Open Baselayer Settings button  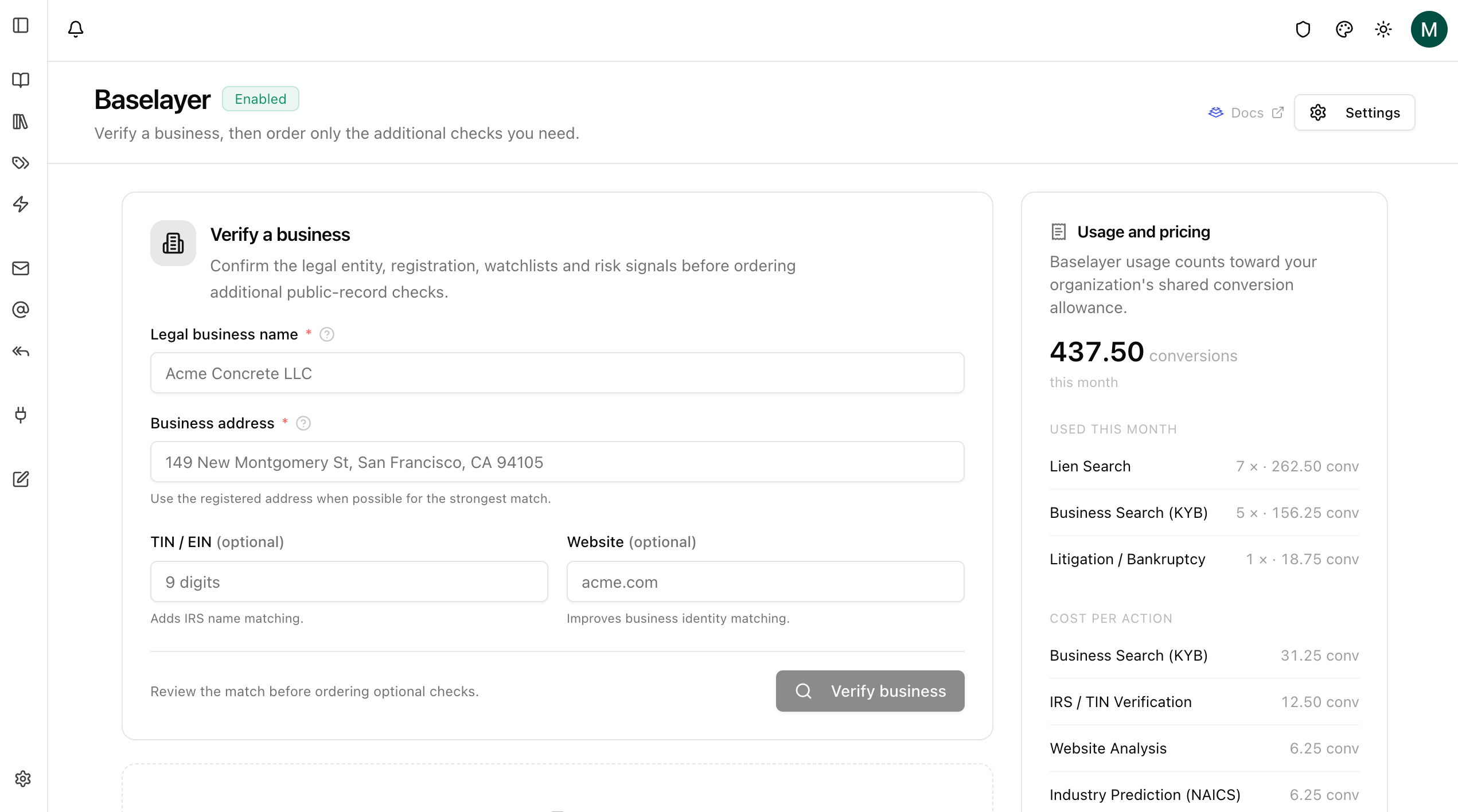[1355, 112]
